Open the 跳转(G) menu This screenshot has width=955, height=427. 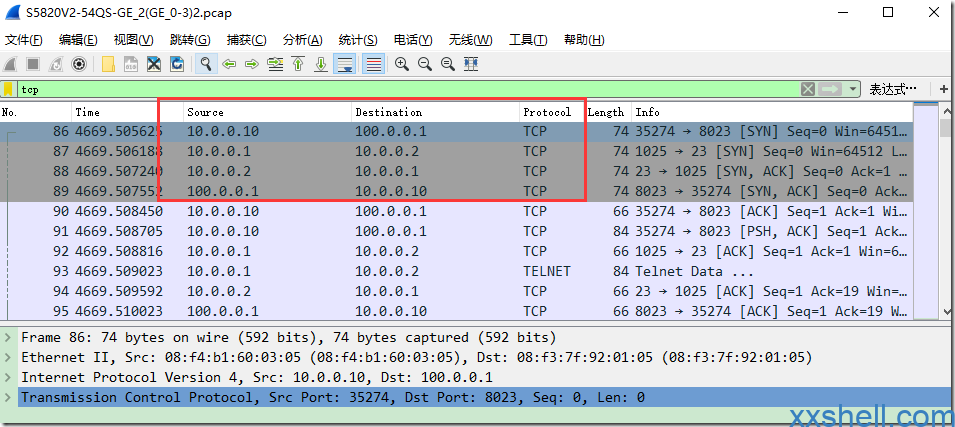(190, 40)
